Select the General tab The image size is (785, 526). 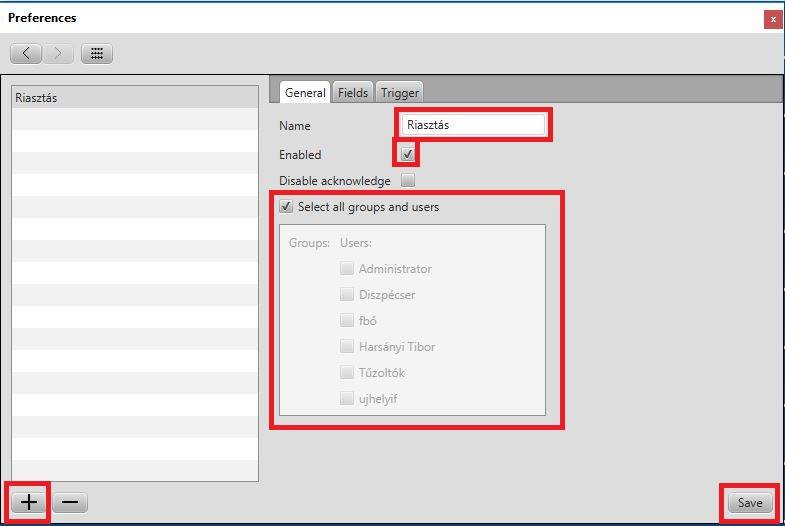(x=305, y=92)
